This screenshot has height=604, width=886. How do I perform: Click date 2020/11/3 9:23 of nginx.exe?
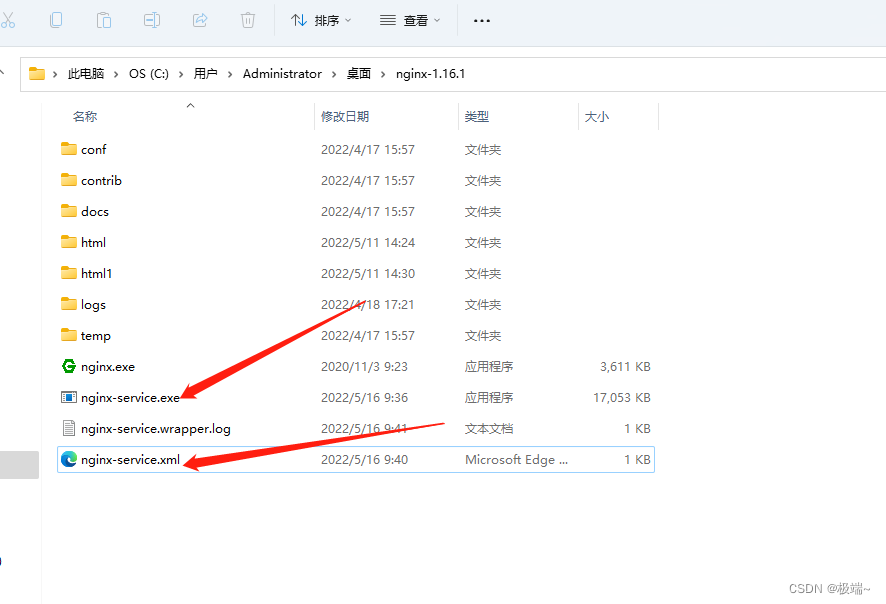[364, 367]
